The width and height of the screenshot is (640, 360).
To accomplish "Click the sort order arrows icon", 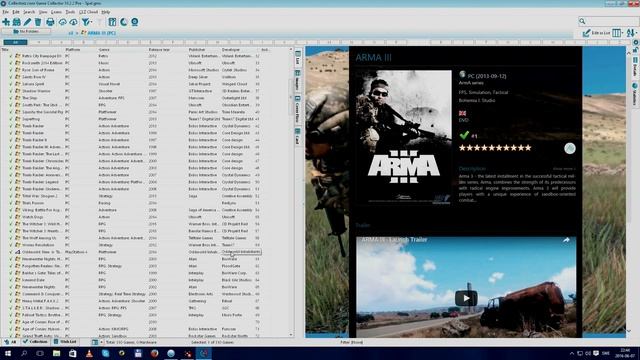I will (x=631, y=33).
